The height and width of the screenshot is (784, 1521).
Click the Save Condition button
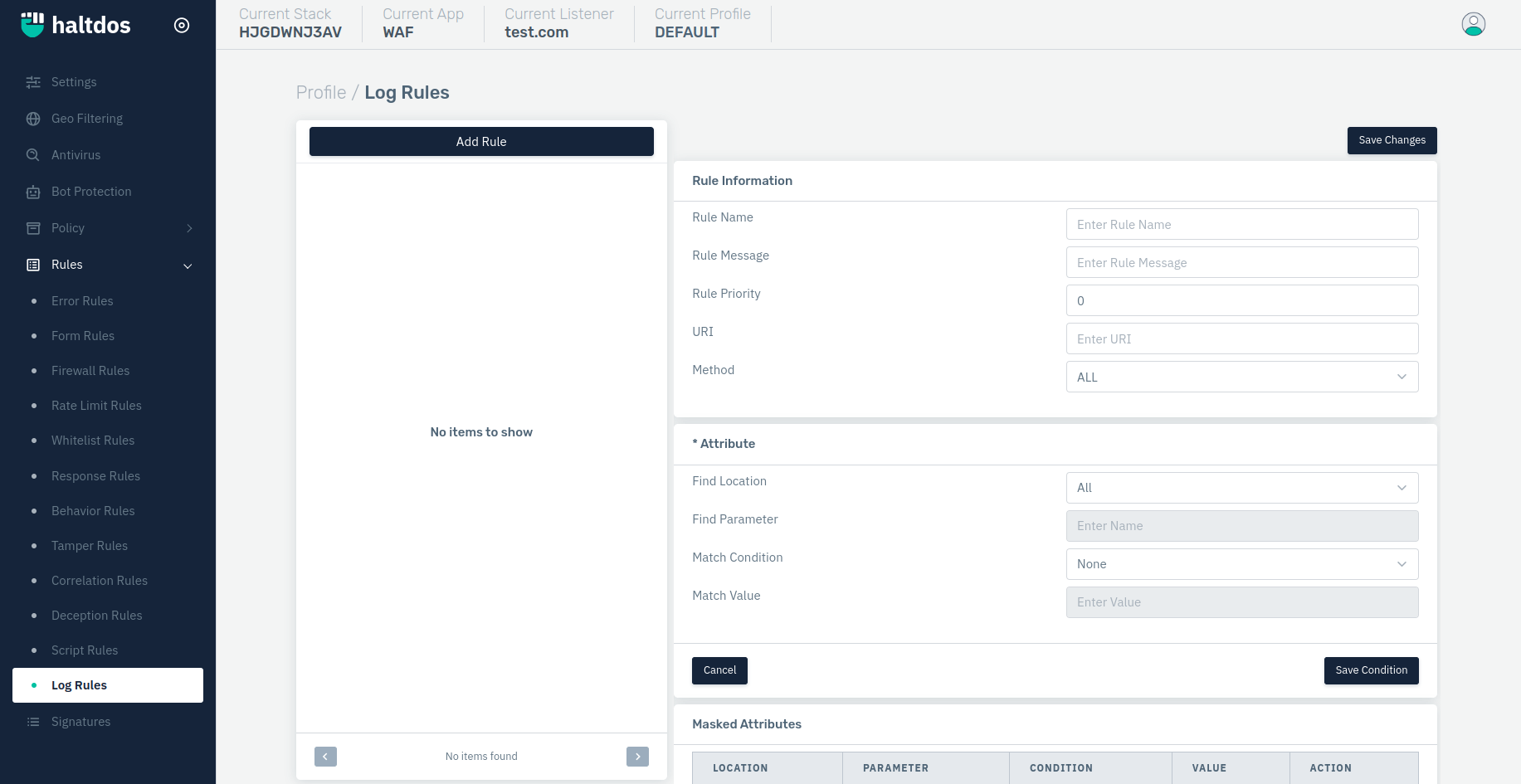(x=1371, y=670)
